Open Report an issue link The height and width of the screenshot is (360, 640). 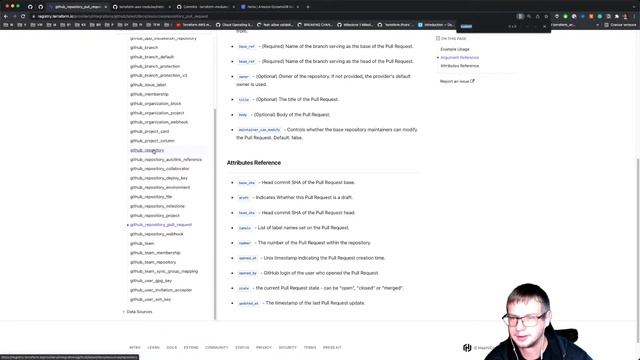(457, 81)
